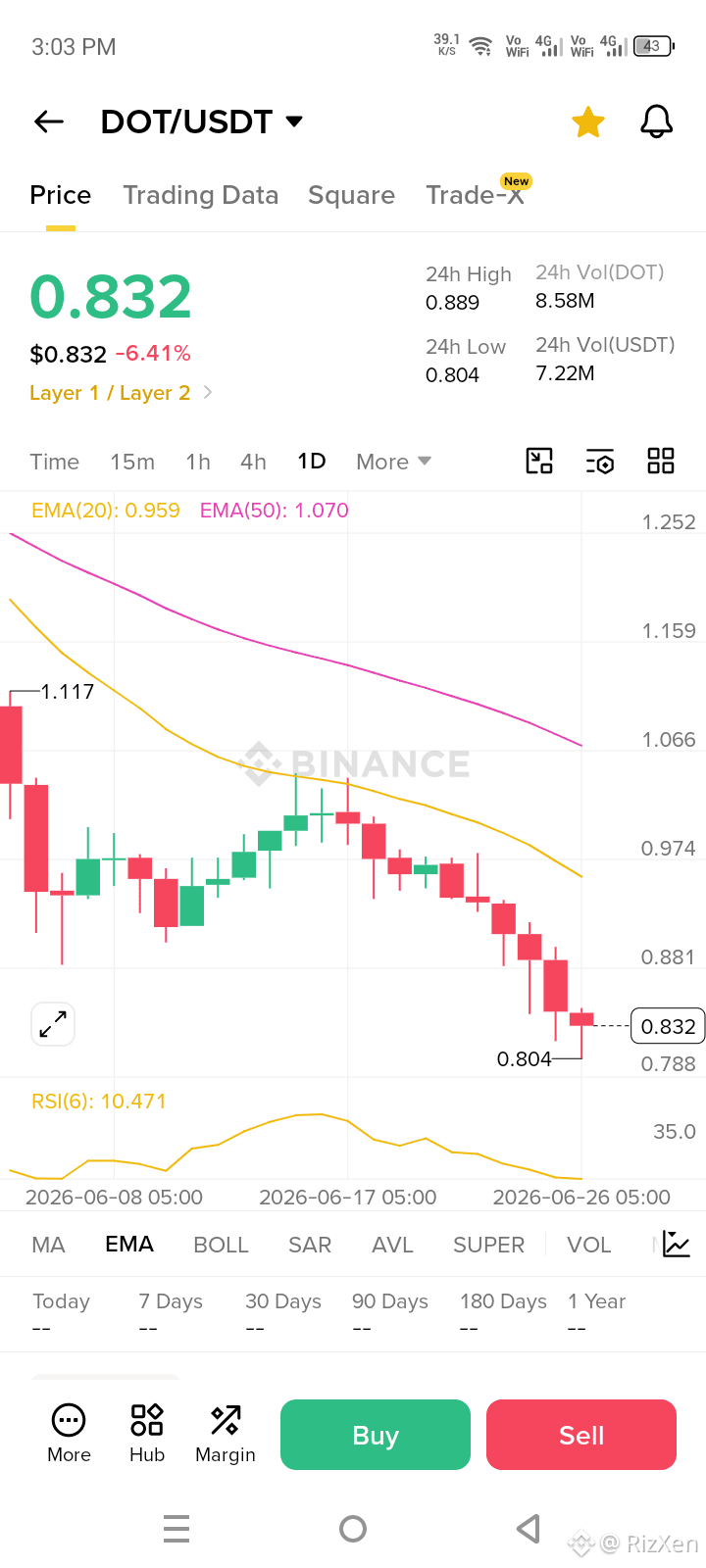Tap the 7 Days performance cell
Image resolution: width=706 pixels, height=1568 pixels.
(171, 1314)
